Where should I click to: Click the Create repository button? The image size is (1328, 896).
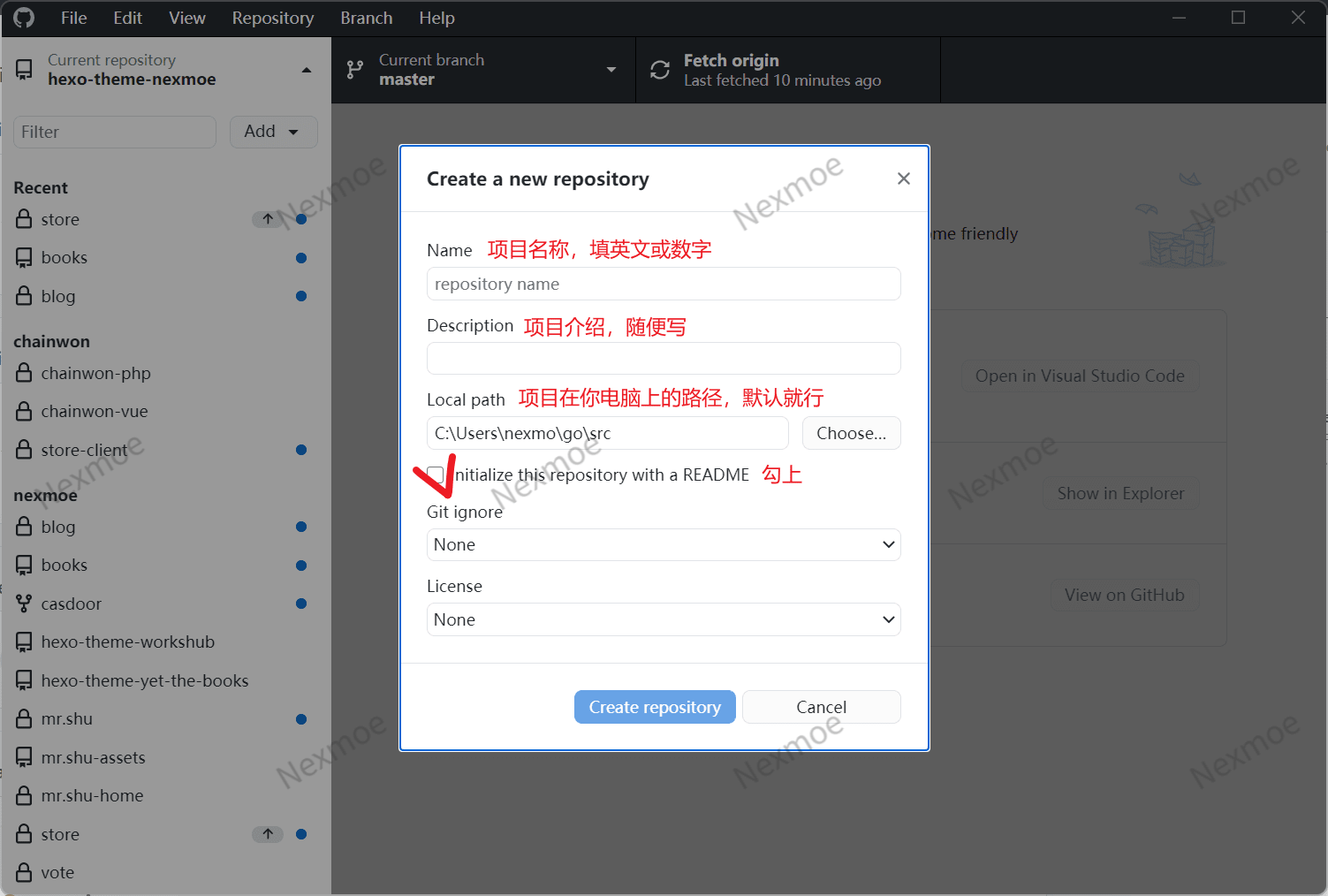coord(655,707)
